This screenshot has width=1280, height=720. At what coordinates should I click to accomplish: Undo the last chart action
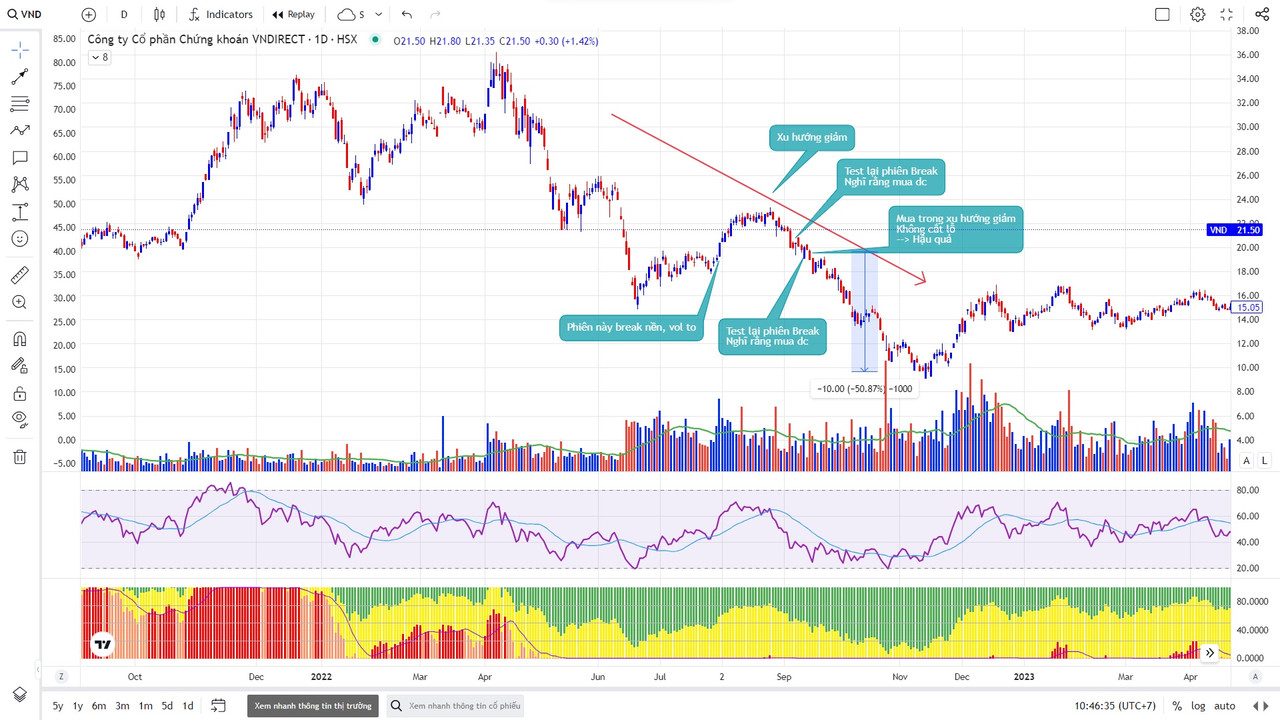click(406, 15)
